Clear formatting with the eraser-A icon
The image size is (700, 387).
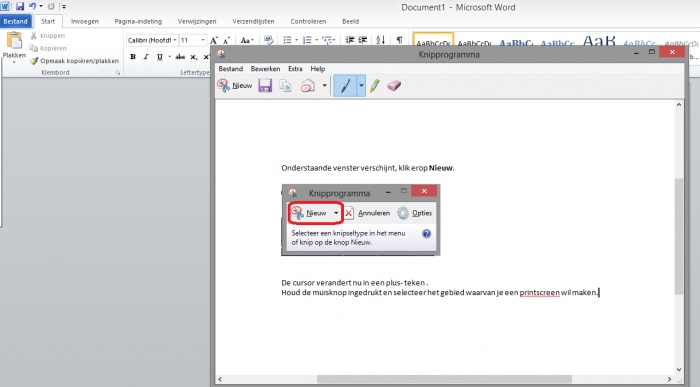point(268,40)
